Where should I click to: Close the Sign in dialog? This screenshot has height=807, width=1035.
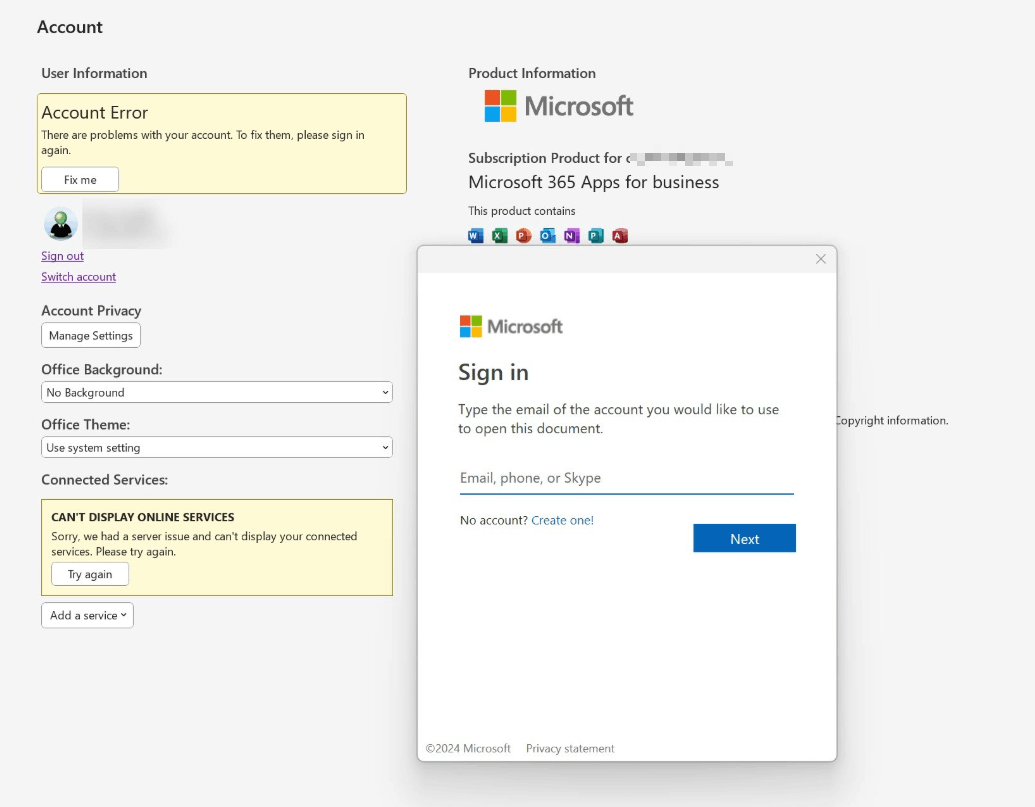point(820,259)
